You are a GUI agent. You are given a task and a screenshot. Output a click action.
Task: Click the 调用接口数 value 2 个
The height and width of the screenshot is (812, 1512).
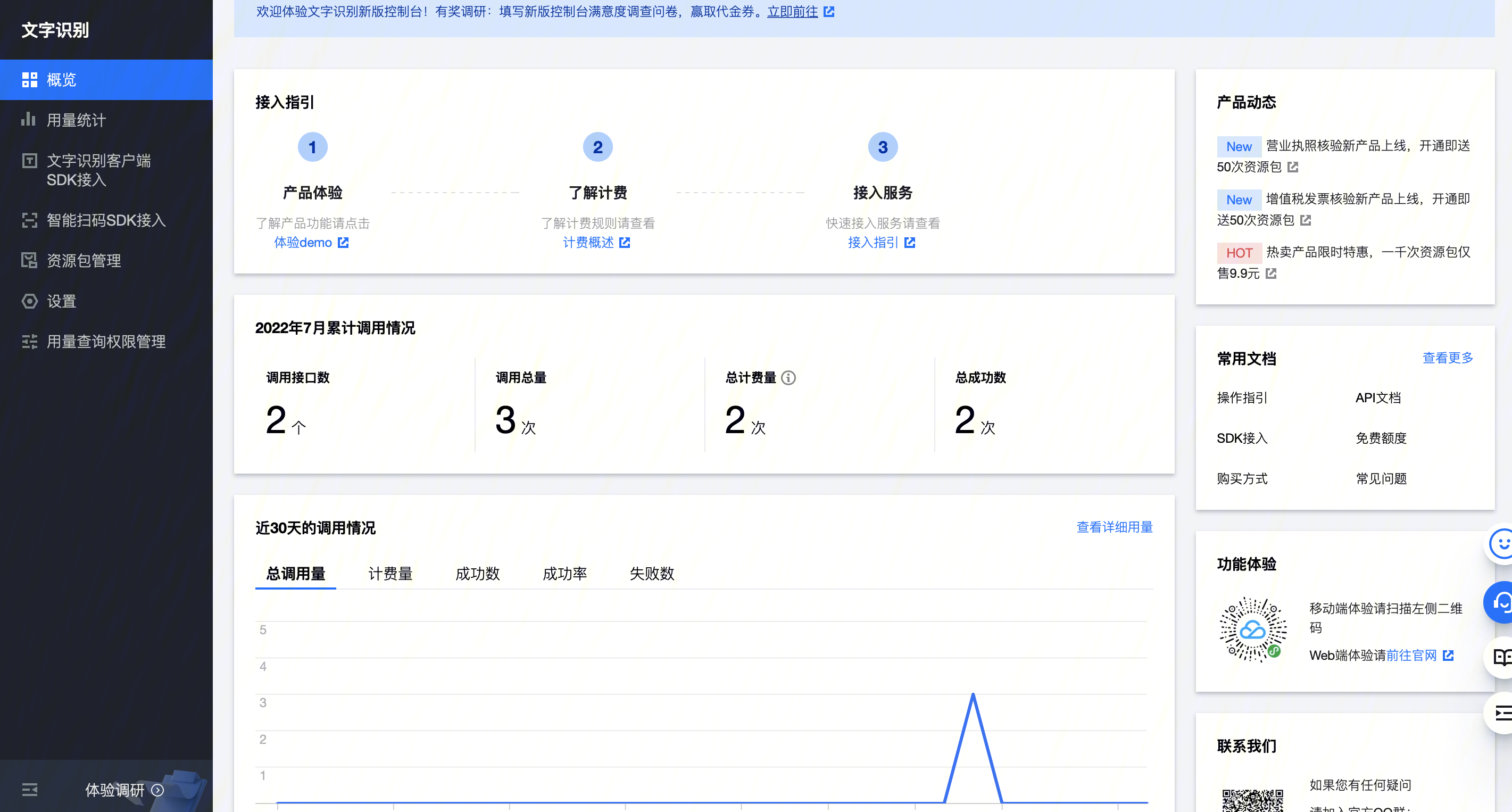point(286,420)
